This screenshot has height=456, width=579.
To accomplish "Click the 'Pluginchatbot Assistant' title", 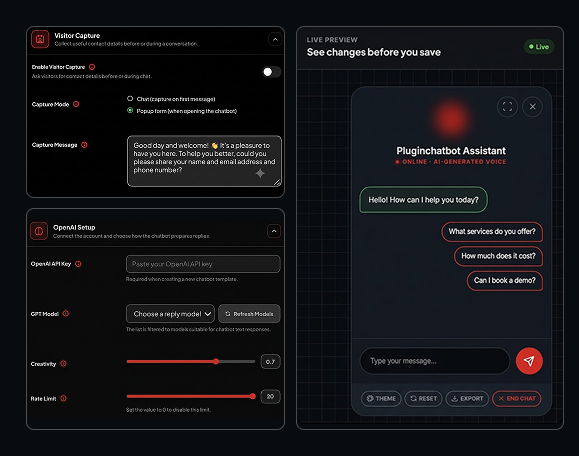I will (451, 151).
